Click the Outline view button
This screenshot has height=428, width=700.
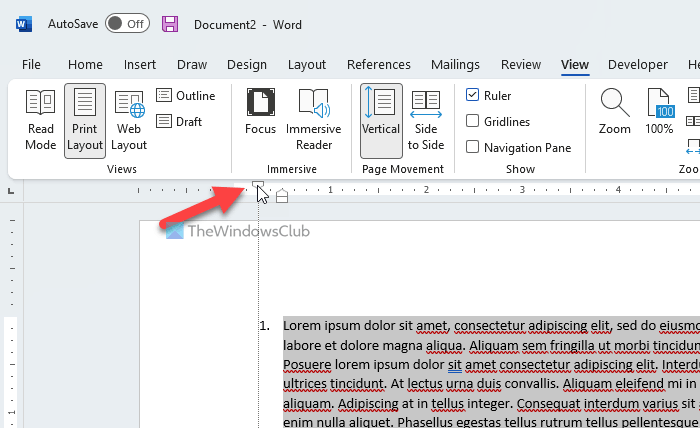186,96
